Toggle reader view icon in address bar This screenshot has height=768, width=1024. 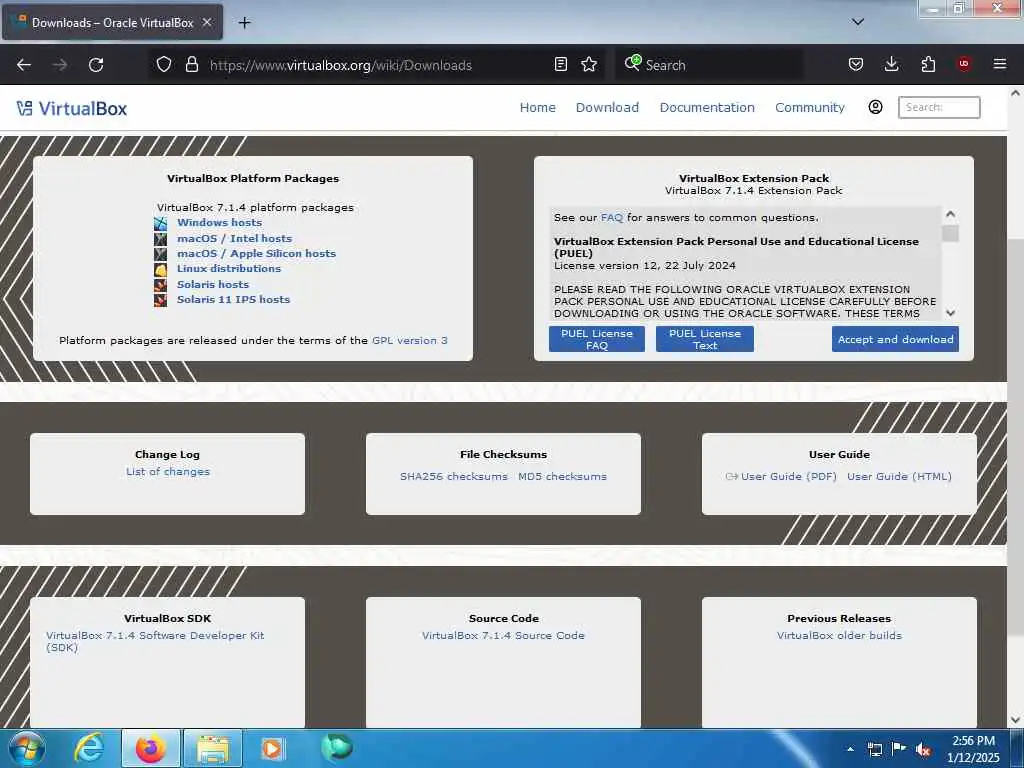(560, 65)
